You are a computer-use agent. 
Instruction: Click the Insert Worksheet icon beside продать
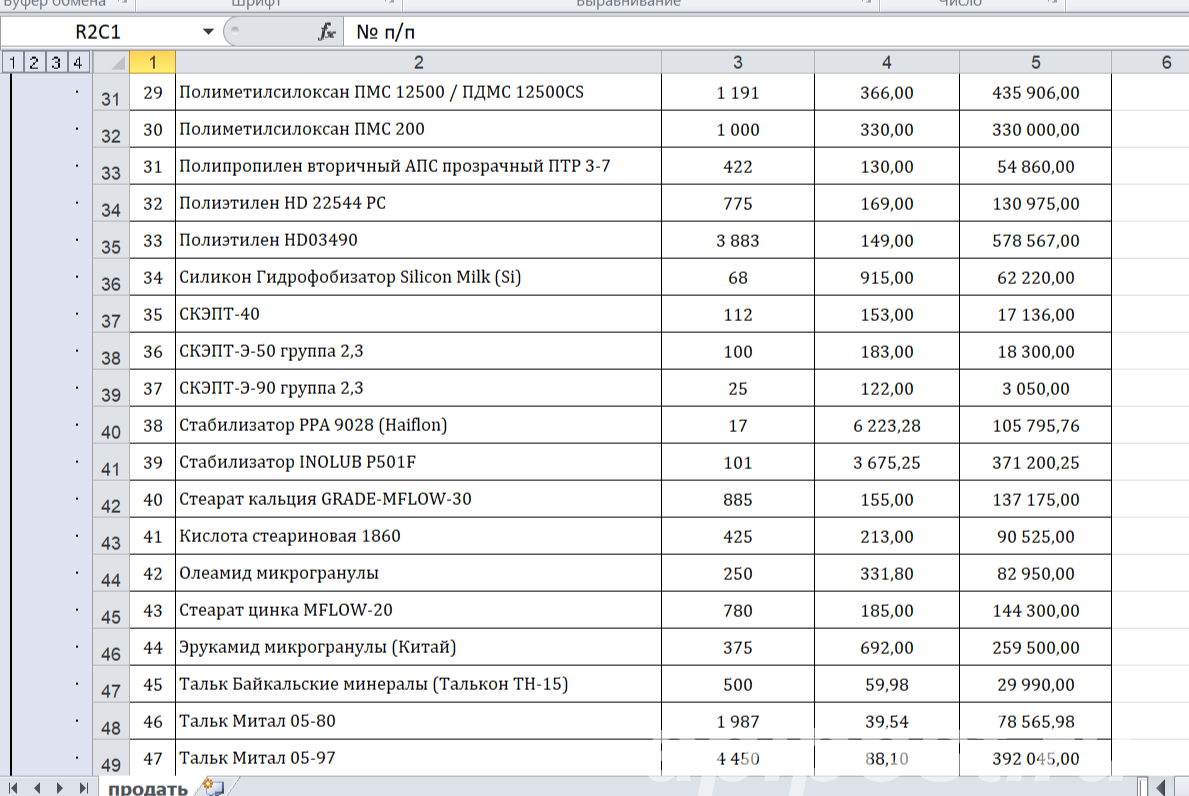(214, 788)
